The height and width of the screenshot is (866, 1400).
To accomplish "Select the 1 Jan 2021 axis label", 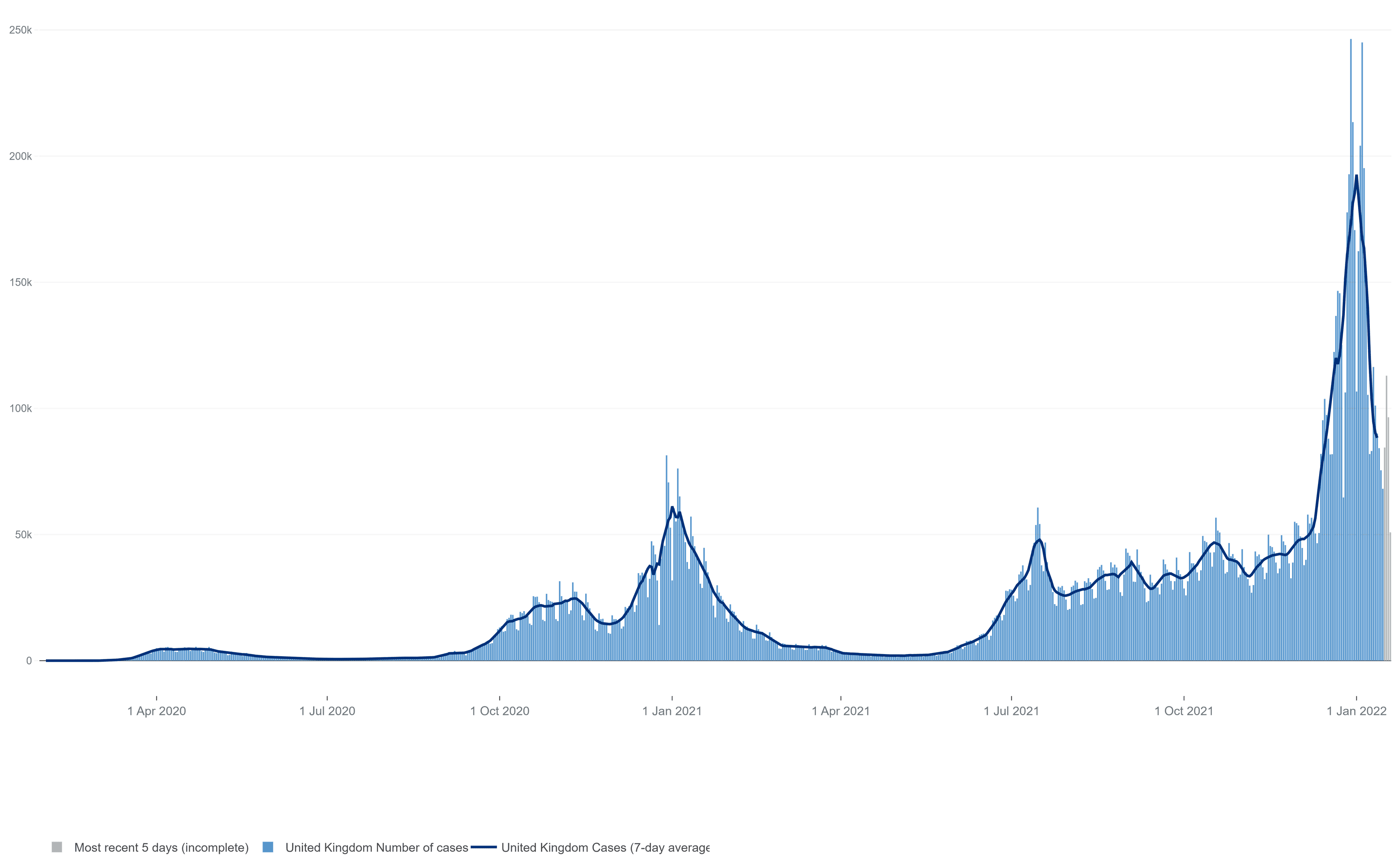I will 672,711.
